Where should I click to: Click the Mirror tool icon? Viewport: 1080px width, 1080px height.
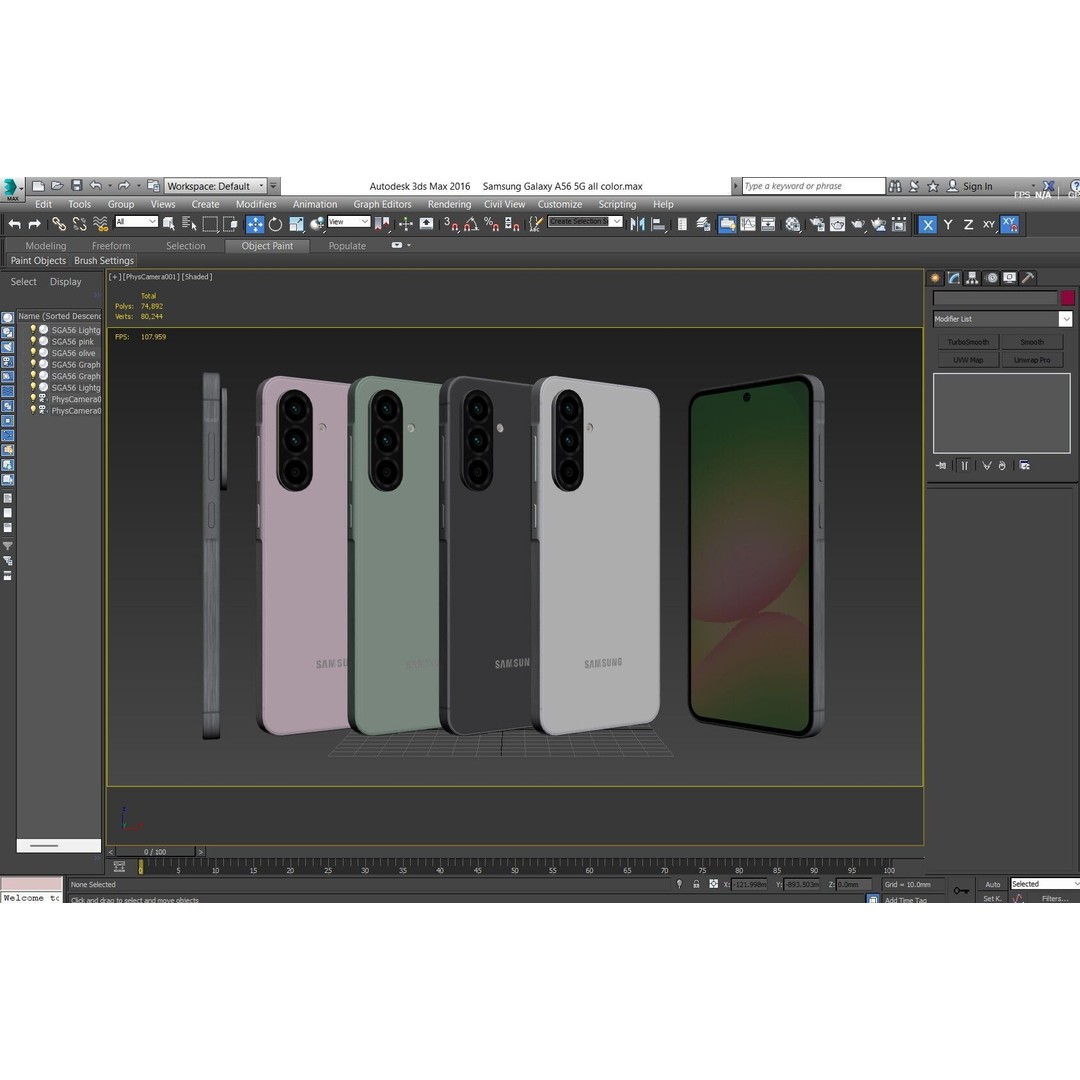point(637,224)
